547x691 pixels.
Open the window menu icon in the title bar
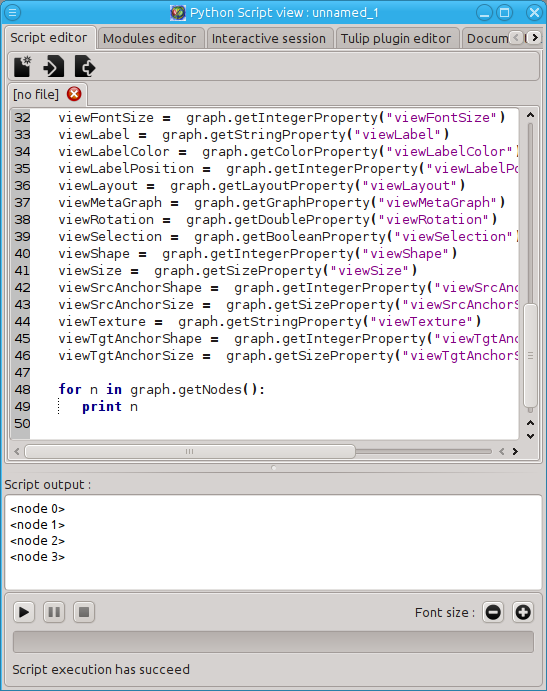point(12,12)
